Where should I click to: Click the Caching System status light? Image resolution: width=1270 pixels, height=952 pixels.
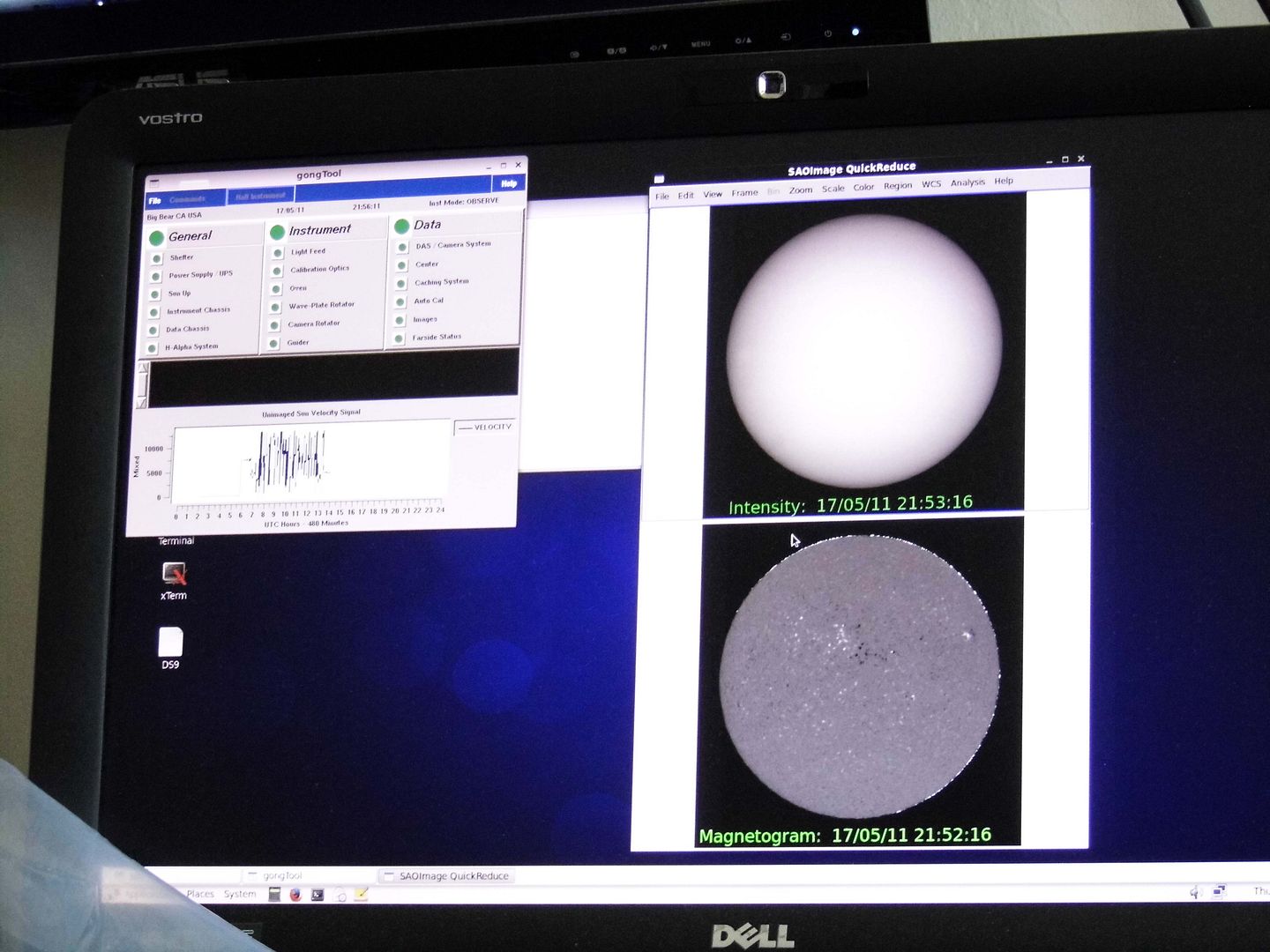[401, 283]
